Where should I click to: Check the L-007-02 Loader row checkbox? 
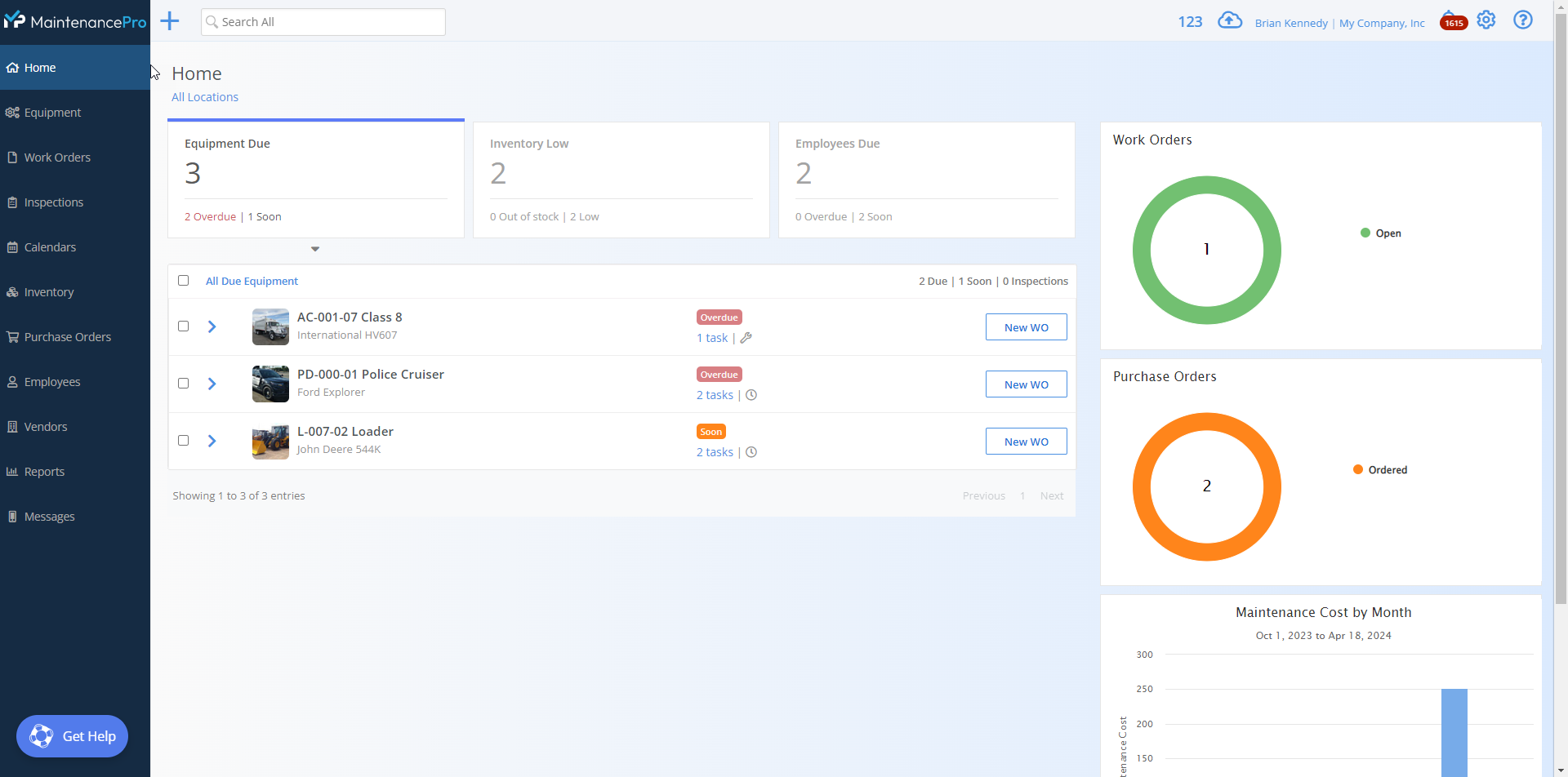coord(183,440)
